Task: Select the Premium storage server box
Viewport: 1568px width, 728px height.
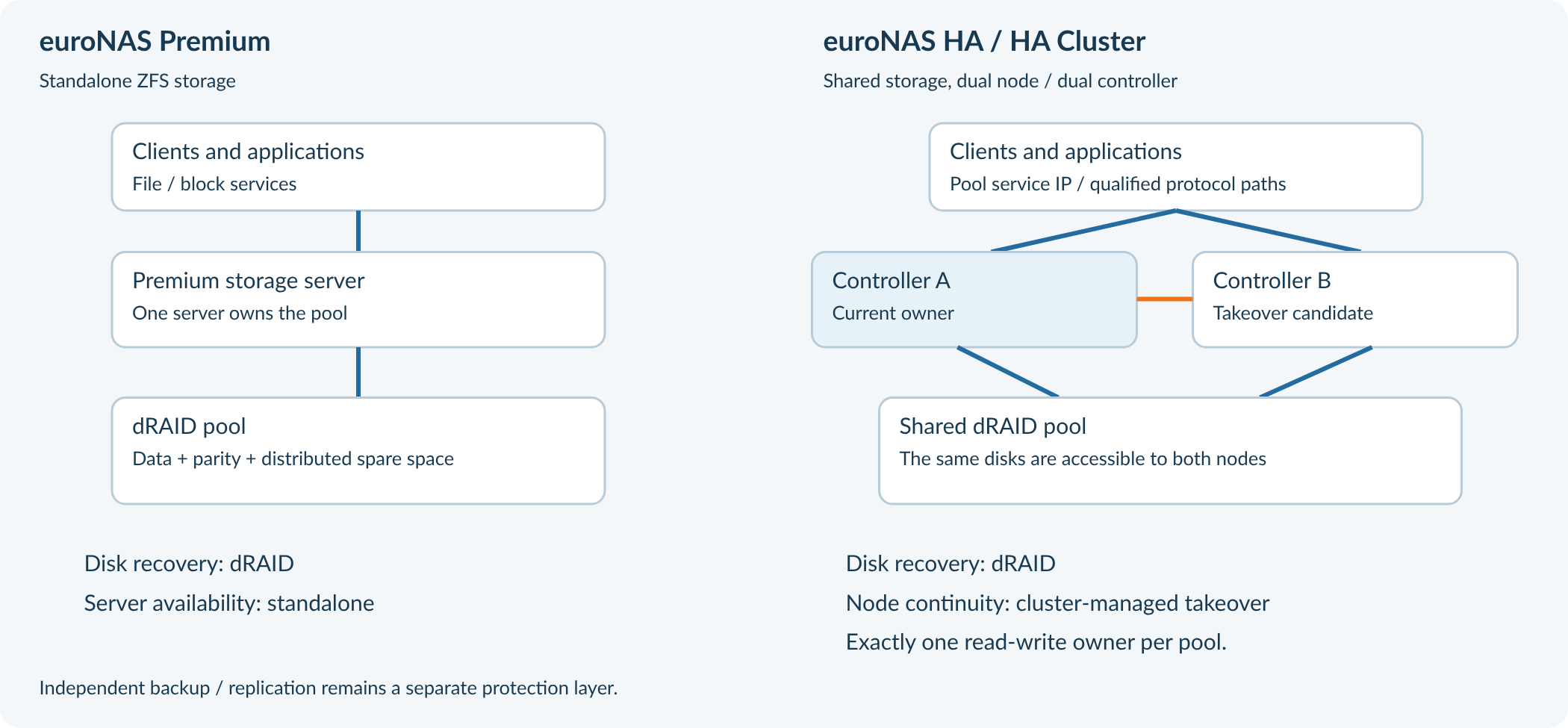Action: pyautogui.click(x=358, y=299)
